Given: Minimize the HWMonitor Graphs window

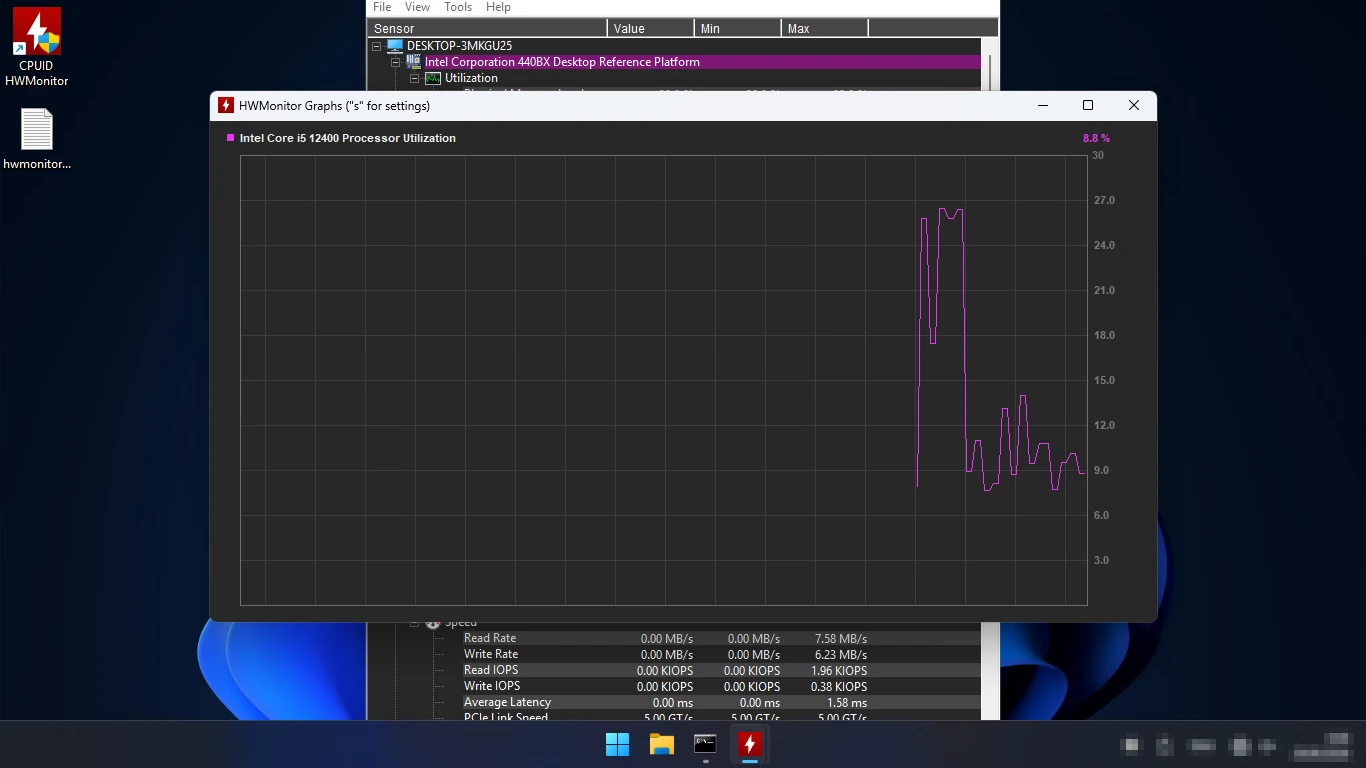Looking at the screenshot, I should pos(1042,106).
